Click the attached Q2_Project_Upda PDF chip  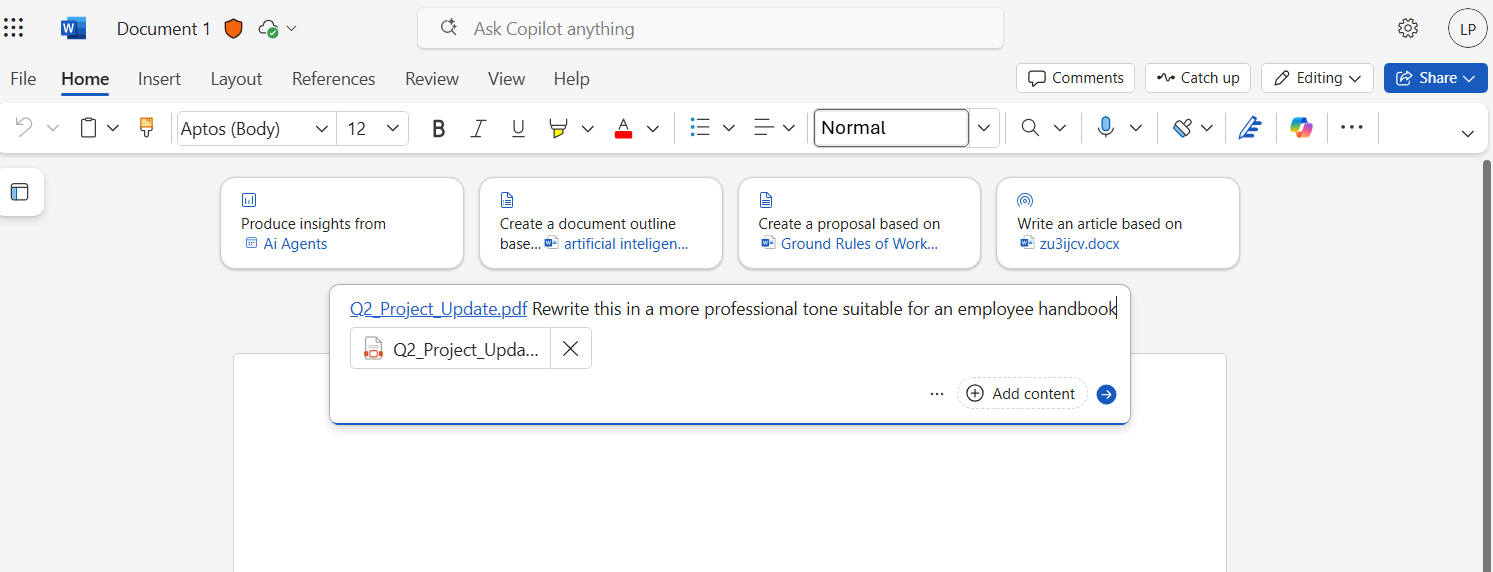point(451,348)
